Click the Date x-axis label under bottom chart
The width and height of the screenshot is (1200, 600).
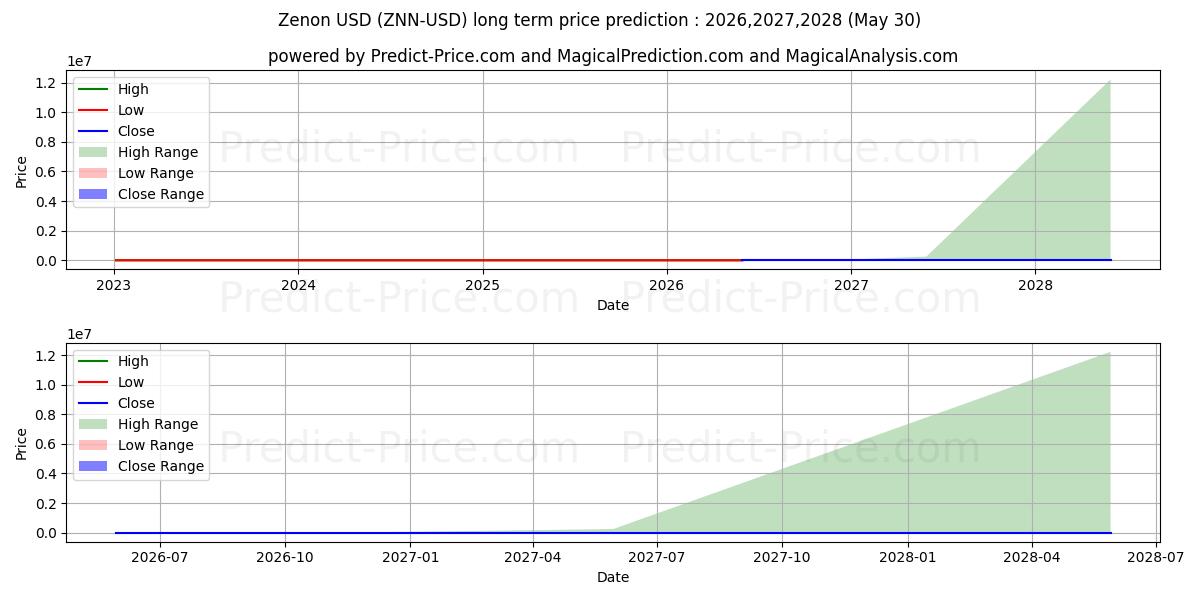(613, 577)
